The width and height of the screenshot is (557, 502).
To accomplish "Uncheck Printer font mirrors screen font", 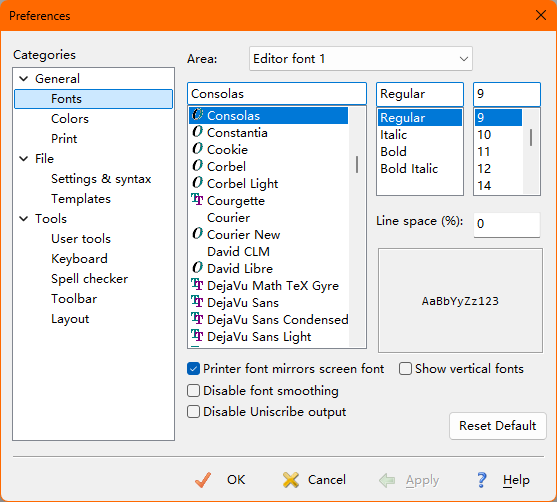I will click(x=193, y=369).
